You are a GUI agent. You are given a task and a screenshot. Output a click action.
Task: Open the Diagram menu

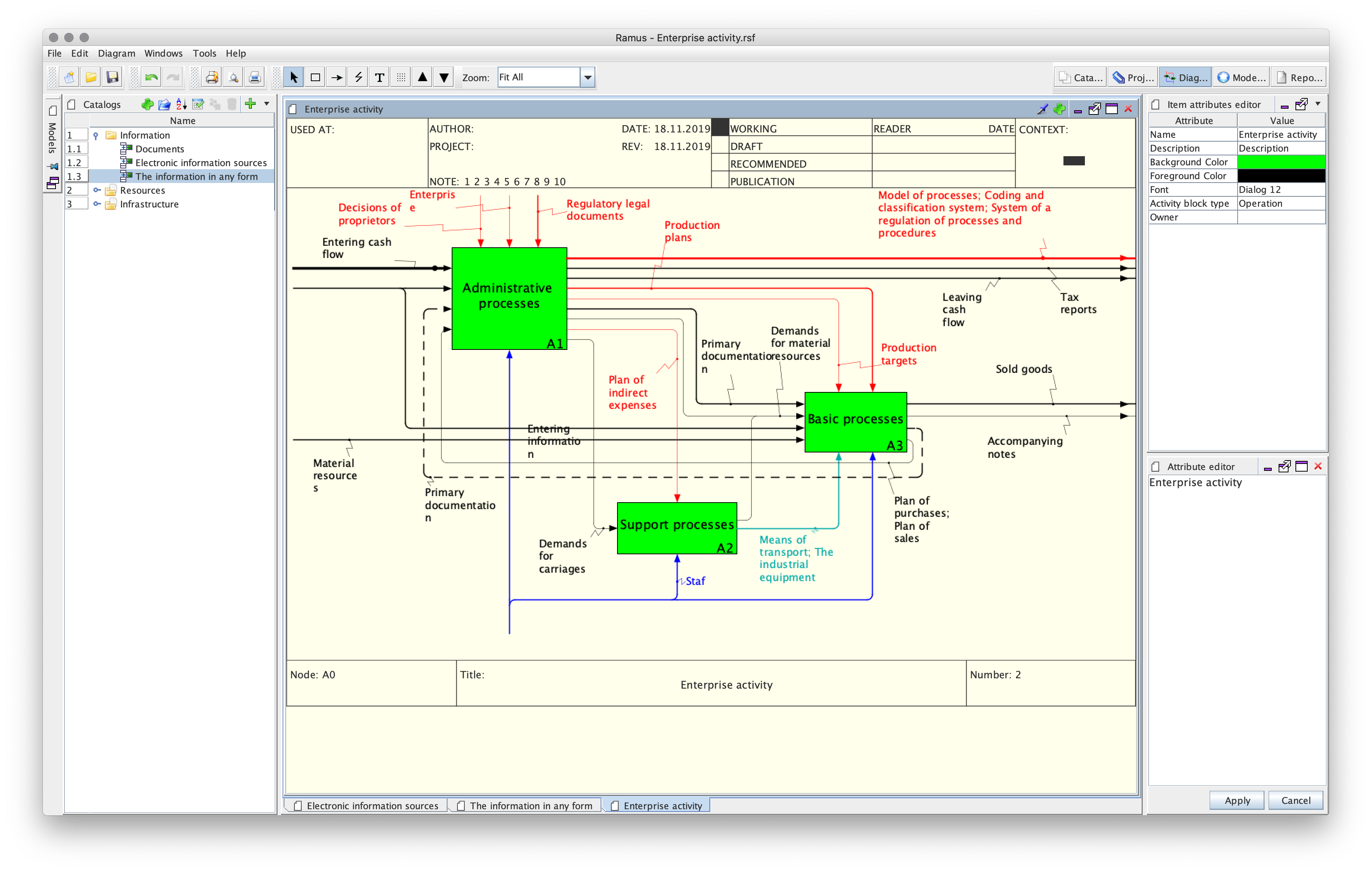click(116, 54)
